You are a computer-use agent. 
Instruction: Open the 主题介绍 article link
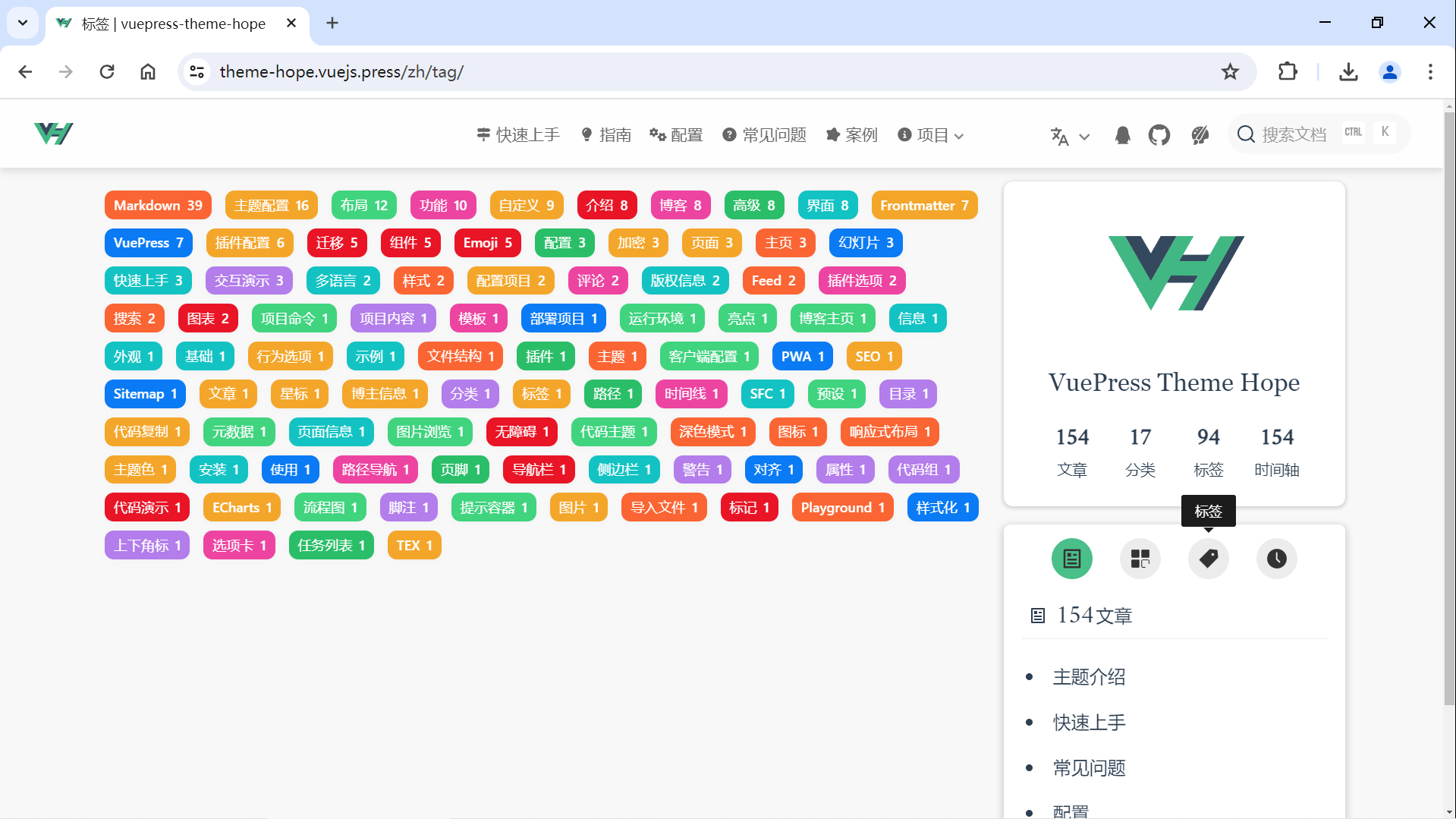(1089, 677)
